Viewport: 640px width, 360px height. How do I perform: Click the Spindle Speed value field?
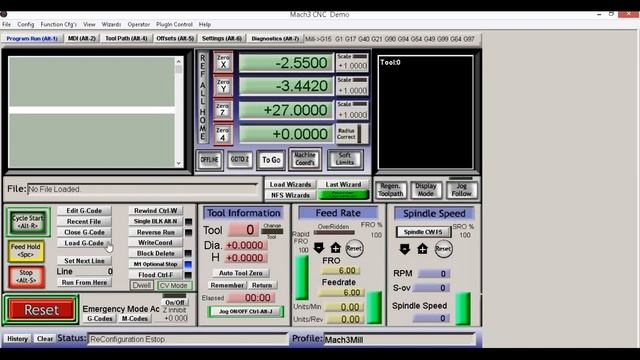click(x=431, y=318)
